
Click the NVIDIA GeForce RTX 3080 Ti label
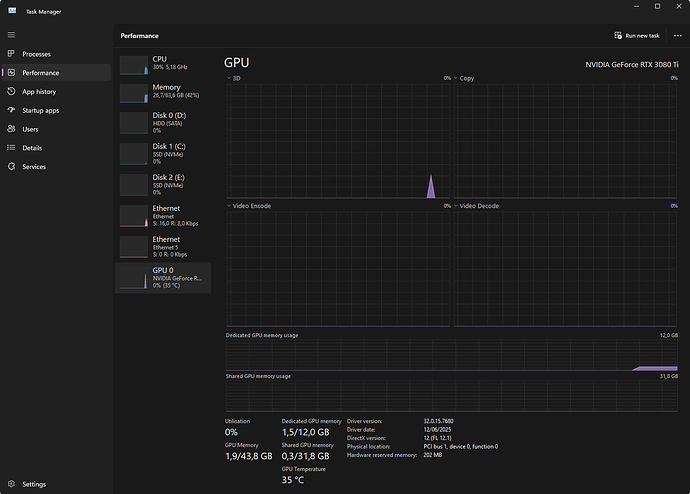[631, 65]
